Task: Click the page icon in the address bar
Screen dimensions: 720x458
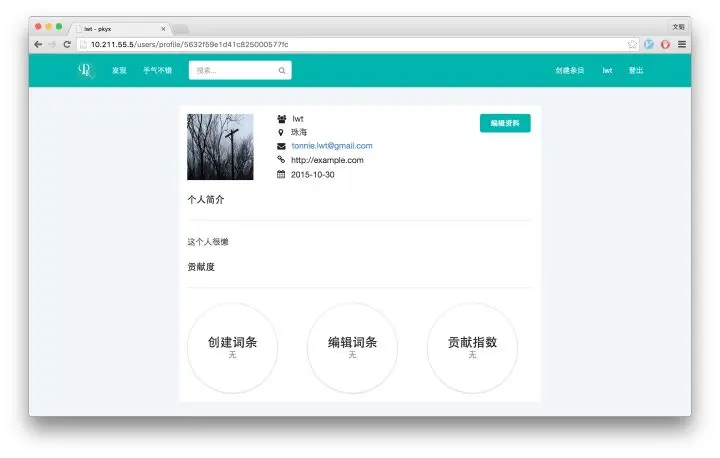Action: [x=83, y=45]
